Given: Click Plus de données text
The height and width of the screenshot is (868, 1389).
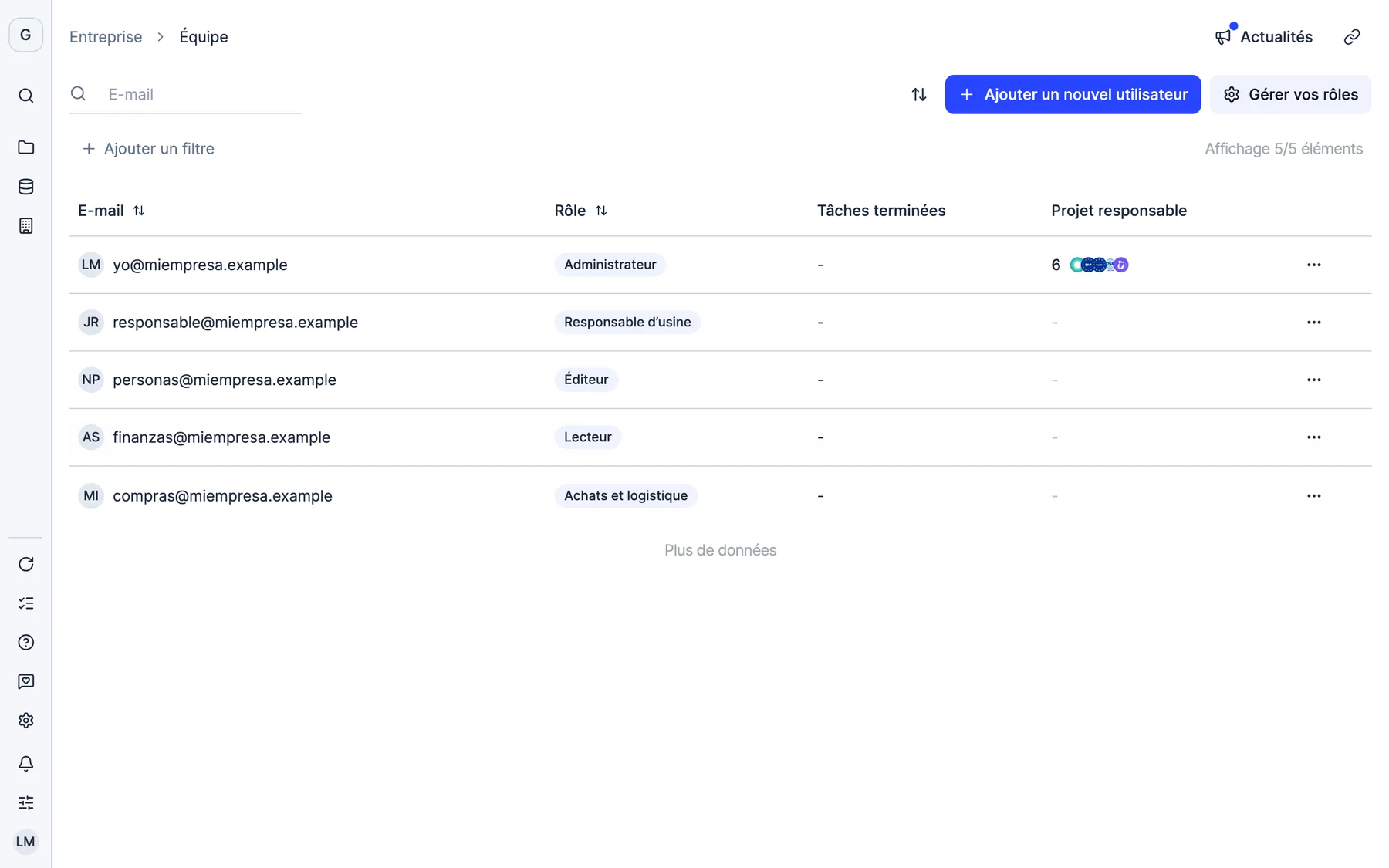Looking at the screenshot, I should click(x=720, y=550).
